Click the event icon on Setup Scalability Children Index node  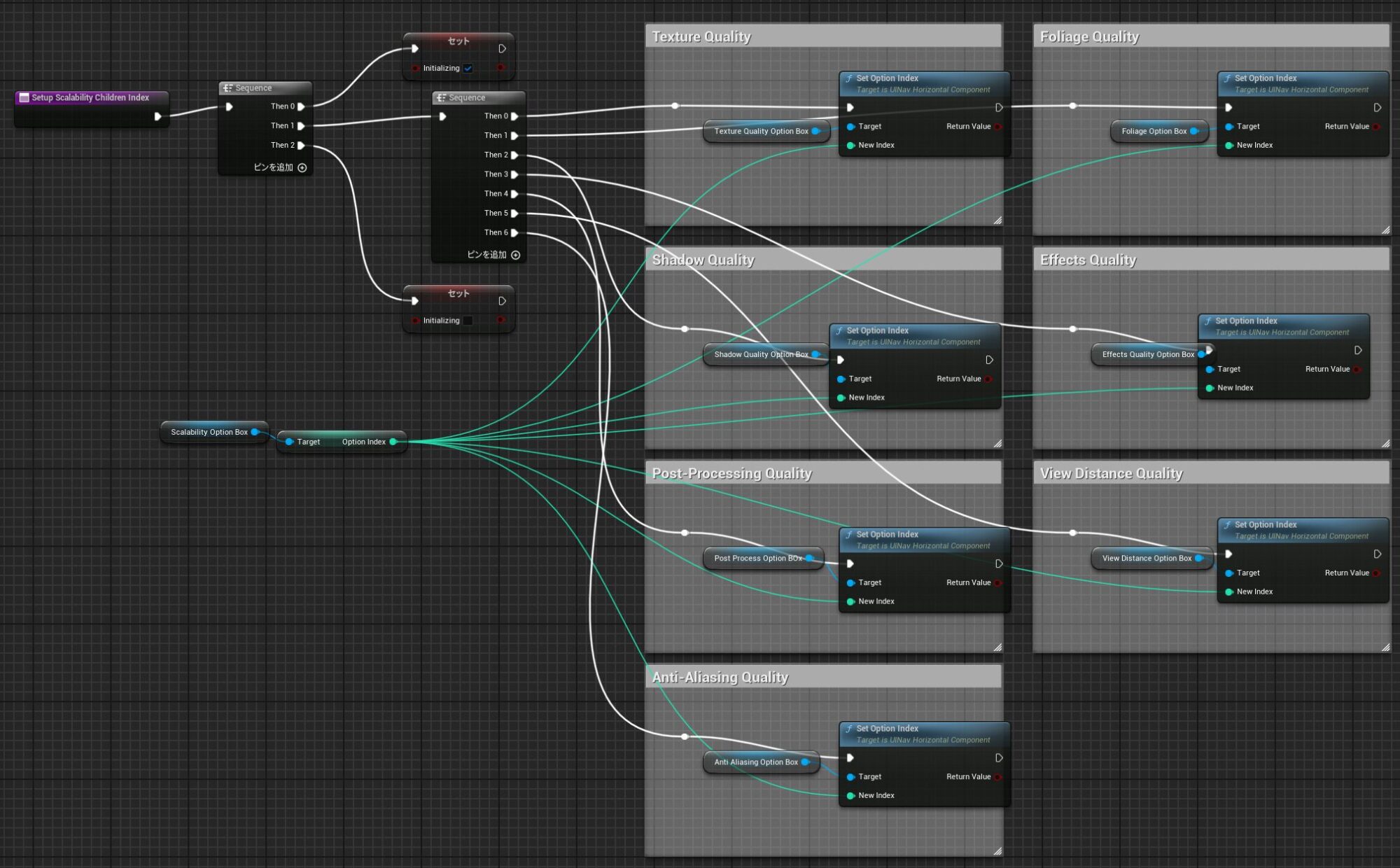[x=24, y=97]
